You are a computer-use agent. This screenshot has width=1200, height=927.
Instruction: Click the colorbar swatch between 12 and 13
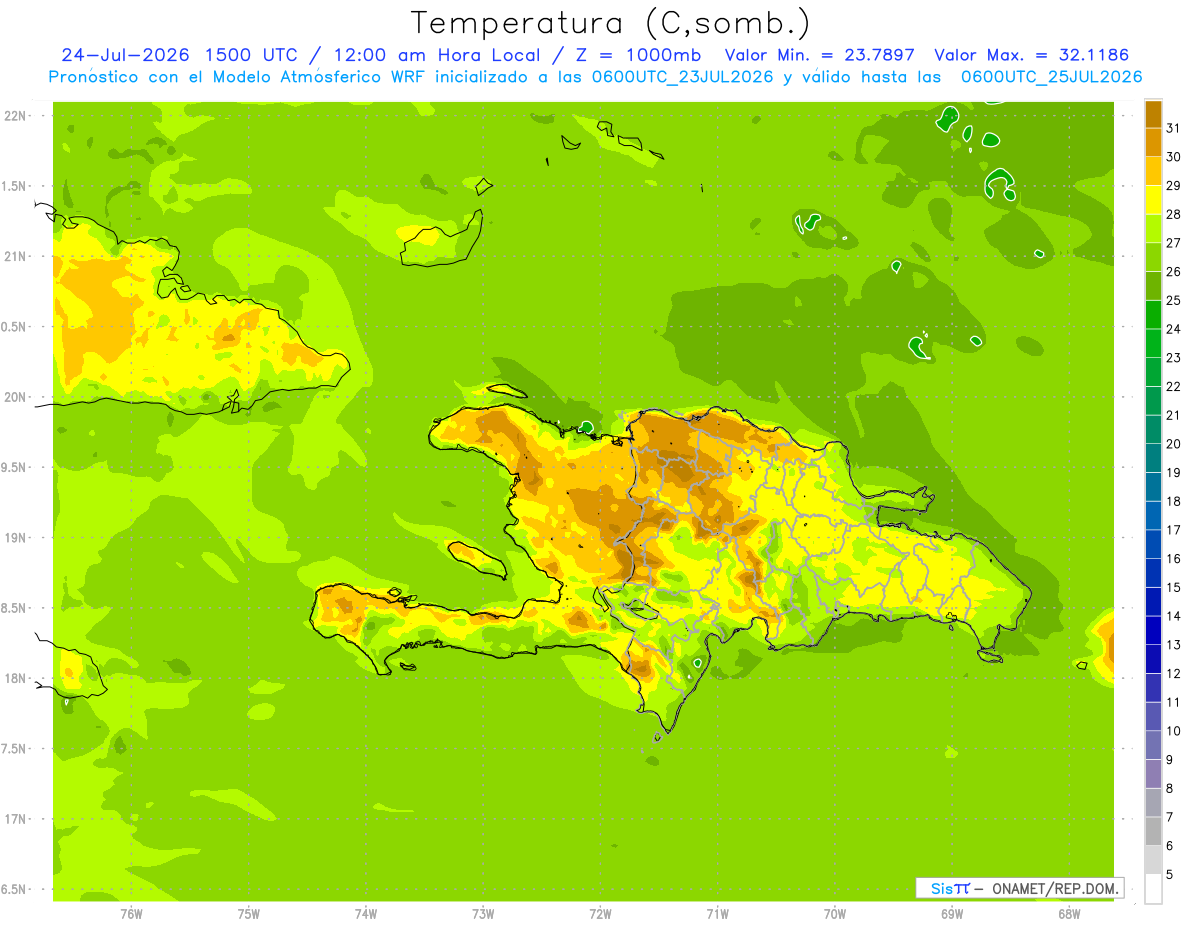click(x=1153, y=659)
